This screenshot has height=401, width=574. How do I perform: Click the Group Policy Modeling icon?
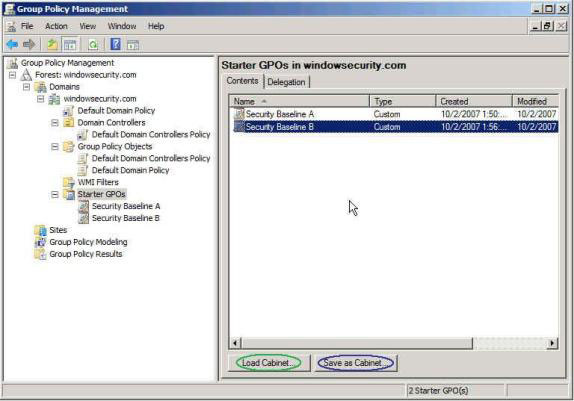40,242
